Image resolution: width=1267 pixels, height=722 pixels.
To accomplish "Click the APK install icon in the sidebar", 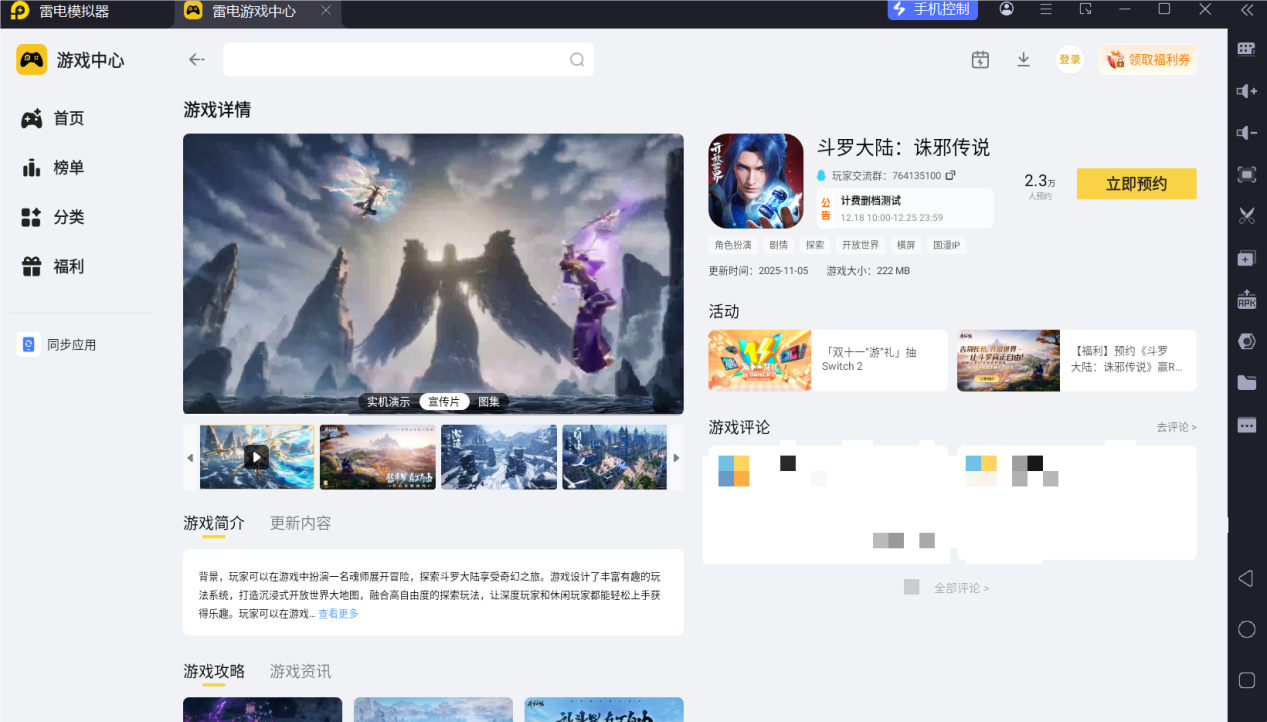I will pyautogui.click(x=1245, y=299).
